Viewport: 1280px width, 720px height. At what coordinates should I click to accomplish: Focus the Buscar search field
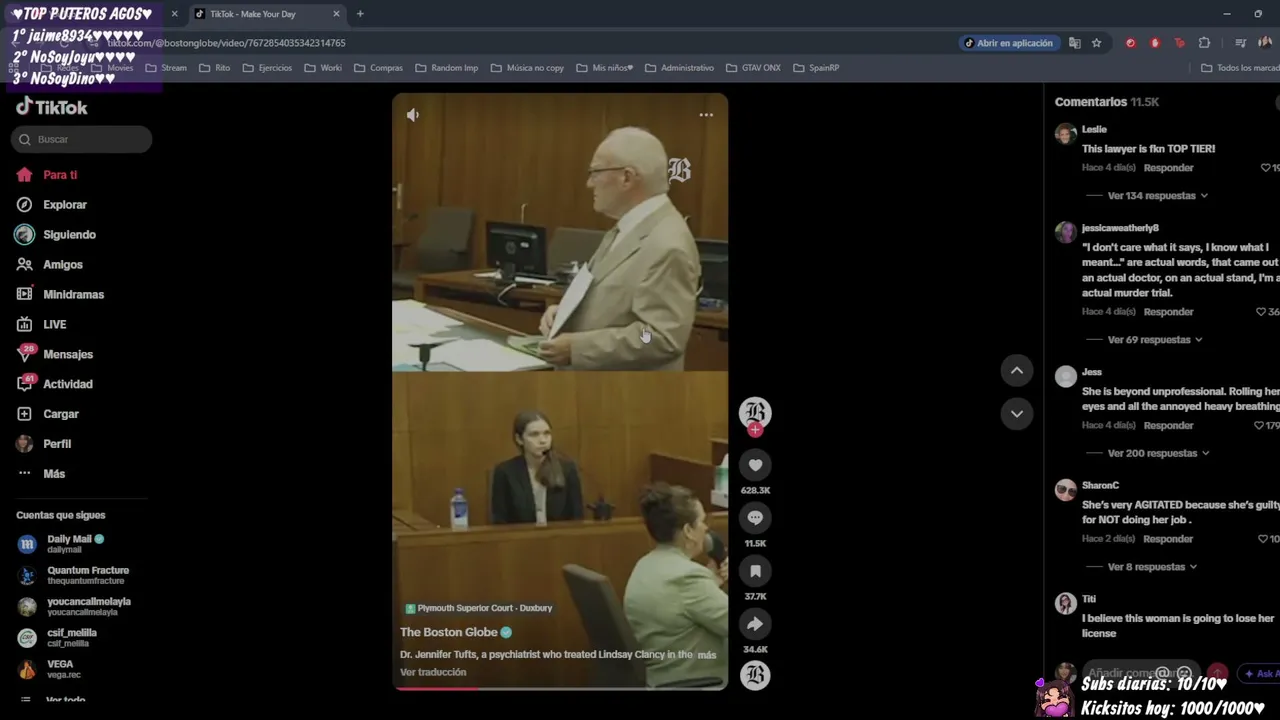coord(82,140)
